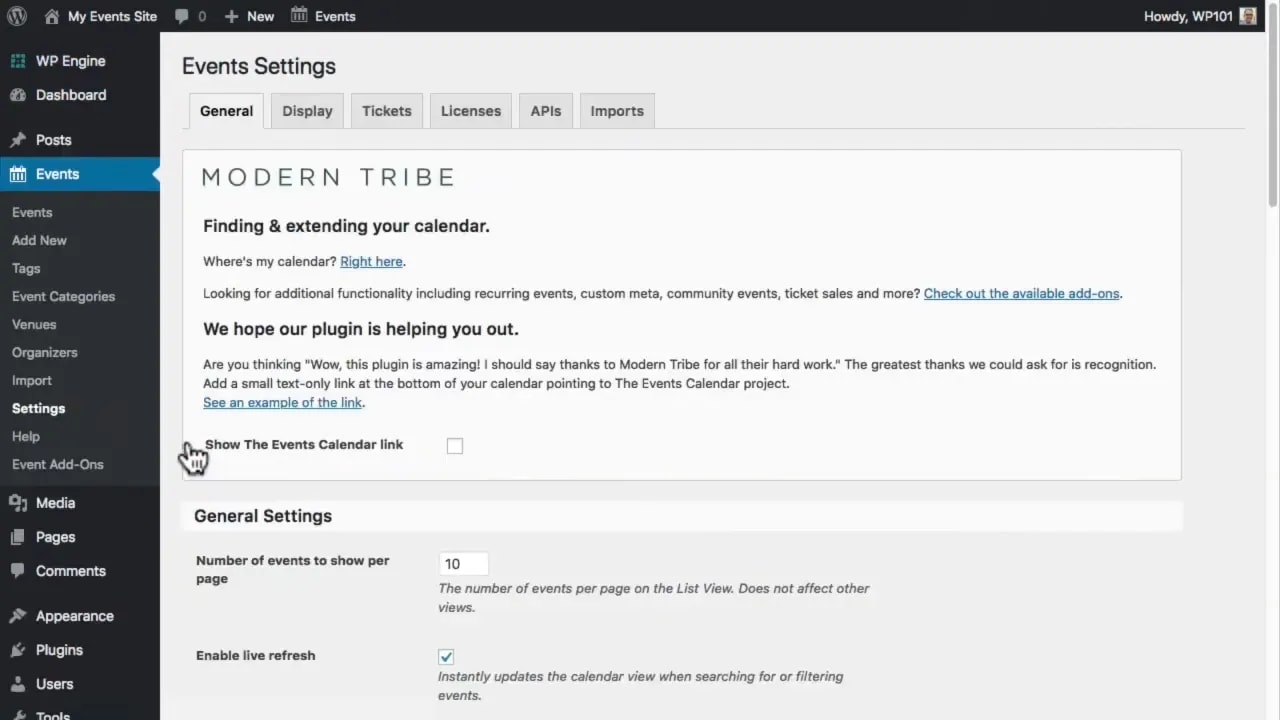1280x720 pixels.
Task: Open Tags submenu item
Action: click(26, 268)
